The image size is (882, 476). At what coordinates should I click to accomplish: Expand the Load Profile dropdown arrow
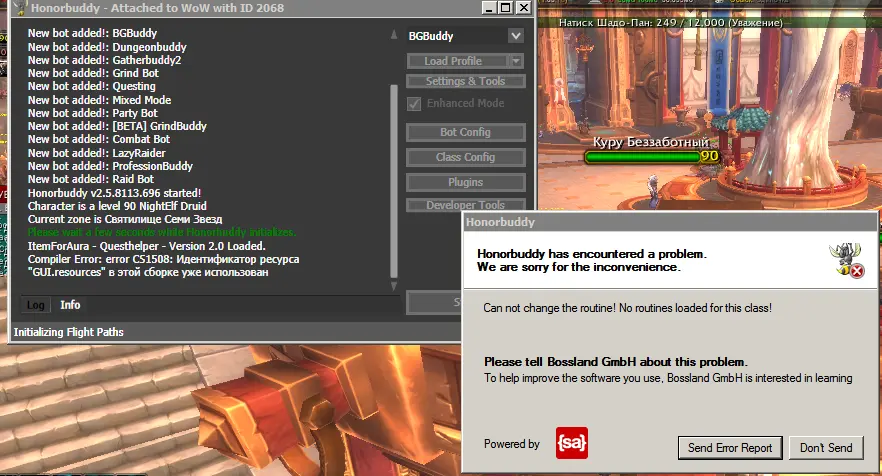coord(516,61)
